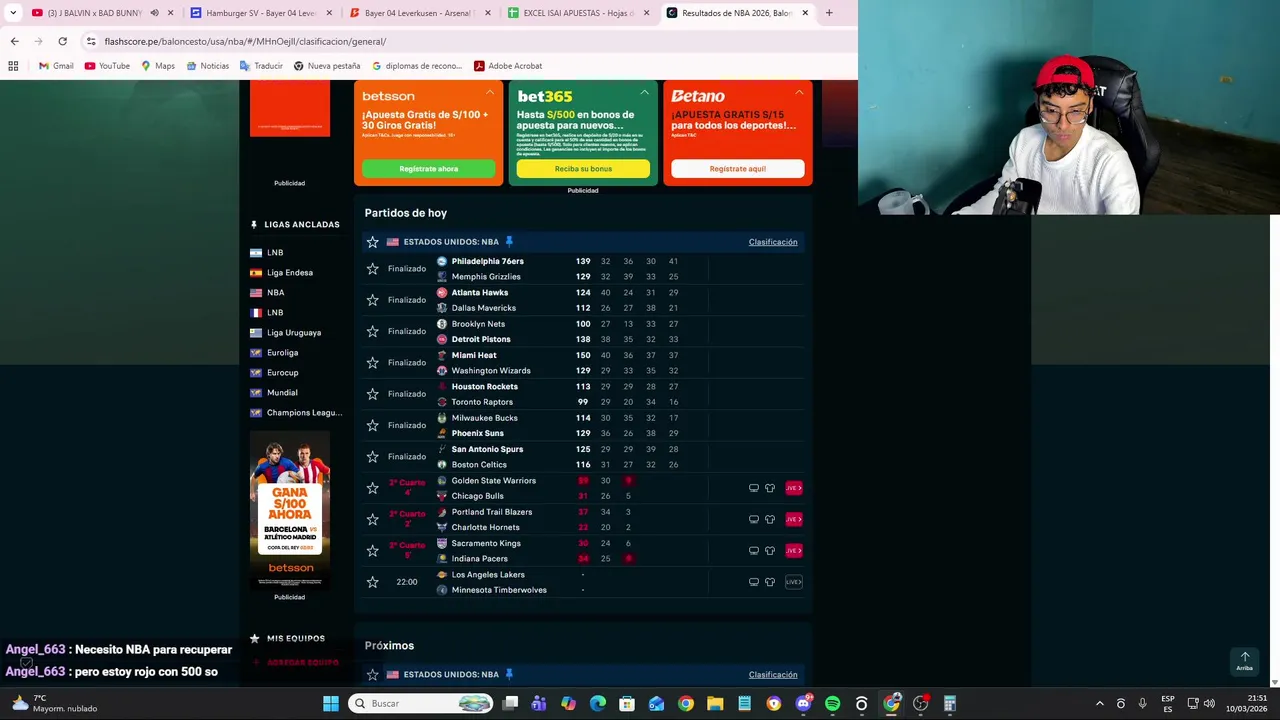Star the Philadelphia 76ers vs Memphis Grizzlies match
This screenshot has height=720, width=1280.
pyautogui.click(x=373, y=269)
